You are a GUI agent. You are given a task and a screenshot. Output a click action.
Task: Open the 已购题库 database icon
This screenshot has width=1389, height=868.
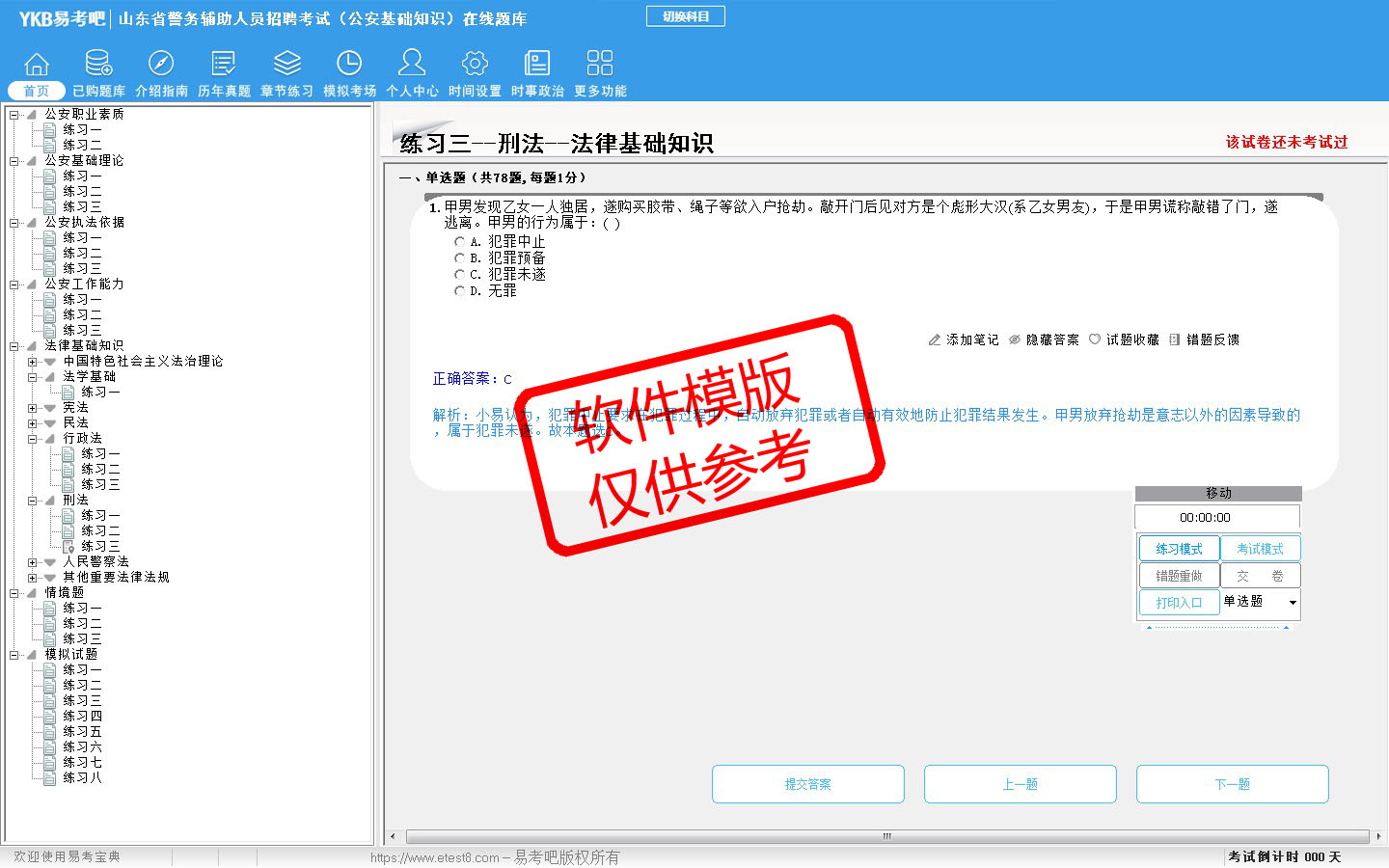pyautogui.click(x=98, y=65)
